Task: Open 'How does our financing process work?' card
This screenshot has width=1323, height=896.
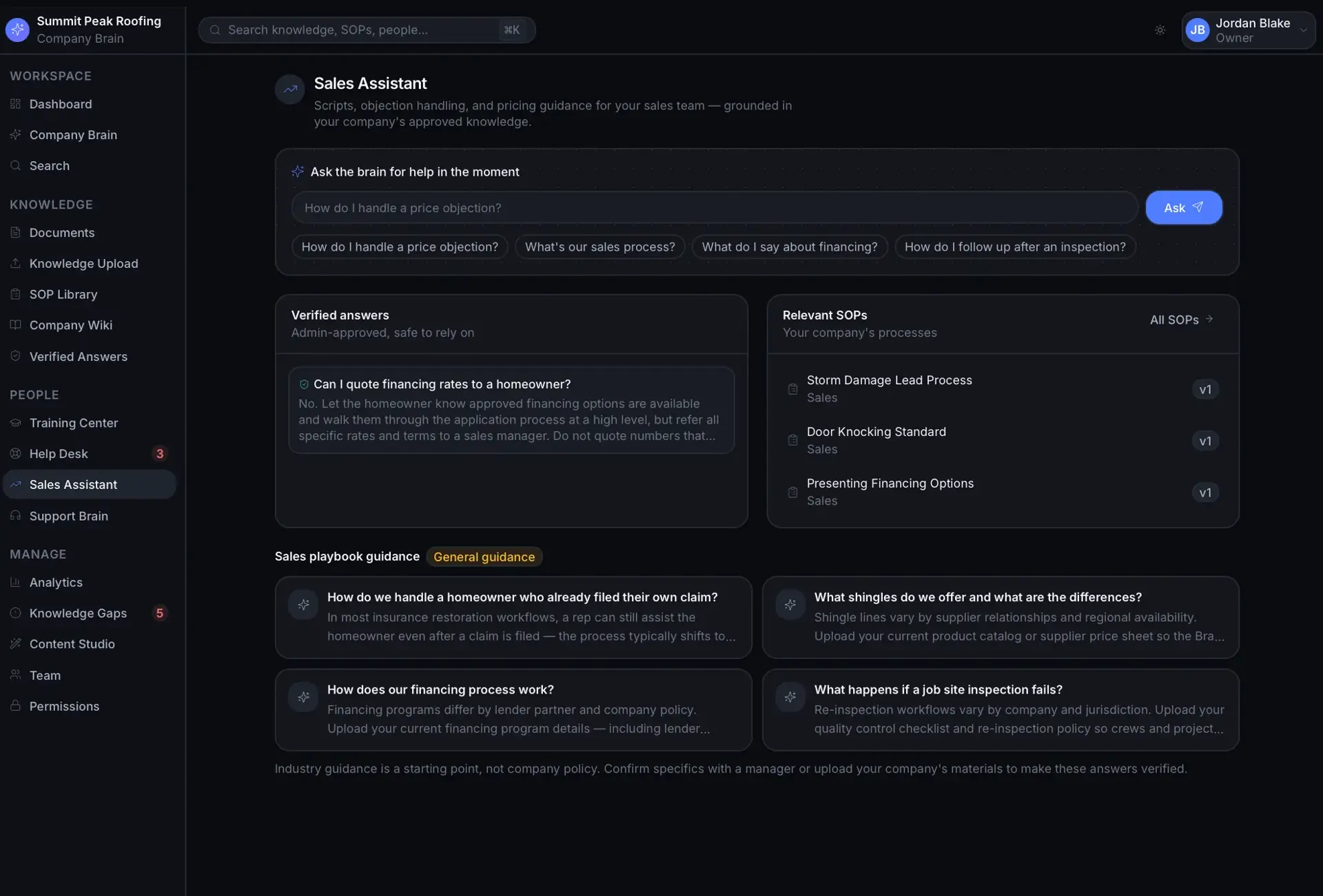Action: tap(513, 710)
